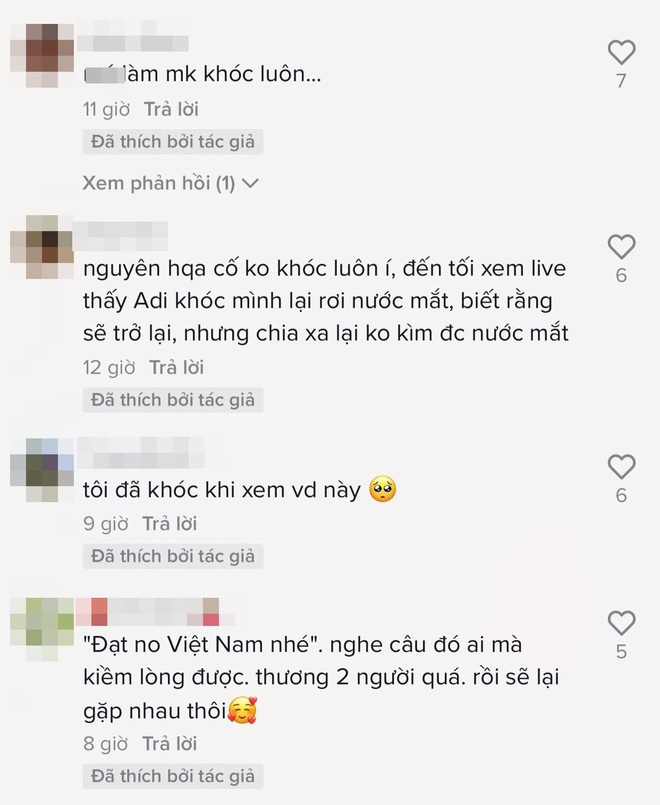Image resolution: width=660 pixels, height=805 pixels.
Task: Open username of the first commenter
Action: (133, 36)
